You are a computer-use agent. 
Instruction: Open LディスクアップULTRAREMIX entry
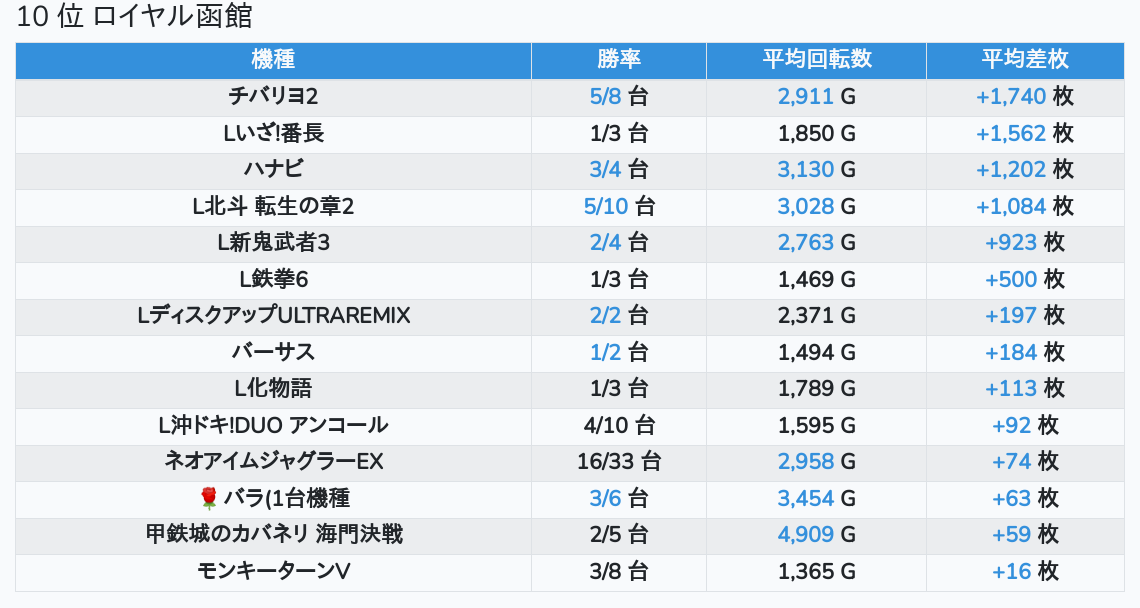pyautogui.click(x=273, y=316)
